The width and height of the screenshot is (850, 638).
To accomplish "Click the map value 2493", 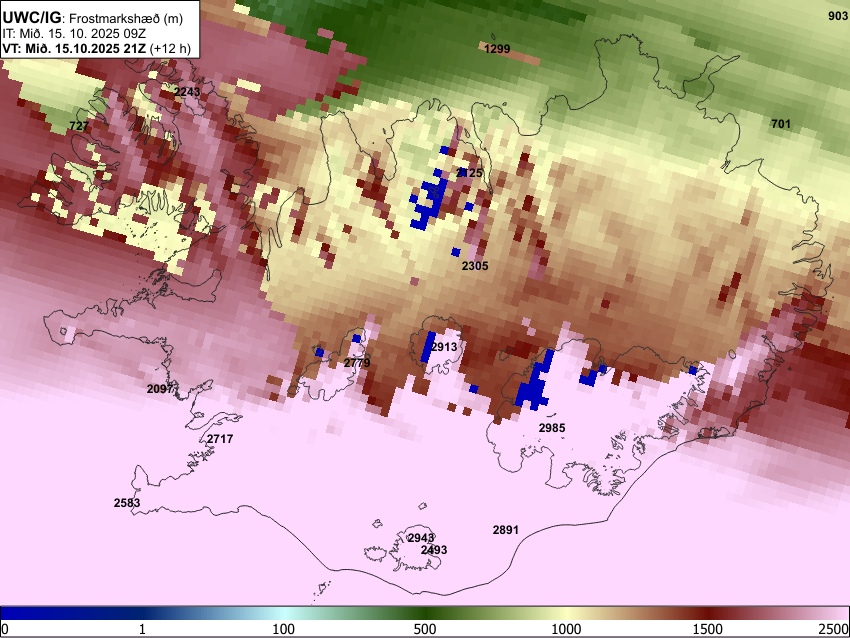I will (434, 550).
